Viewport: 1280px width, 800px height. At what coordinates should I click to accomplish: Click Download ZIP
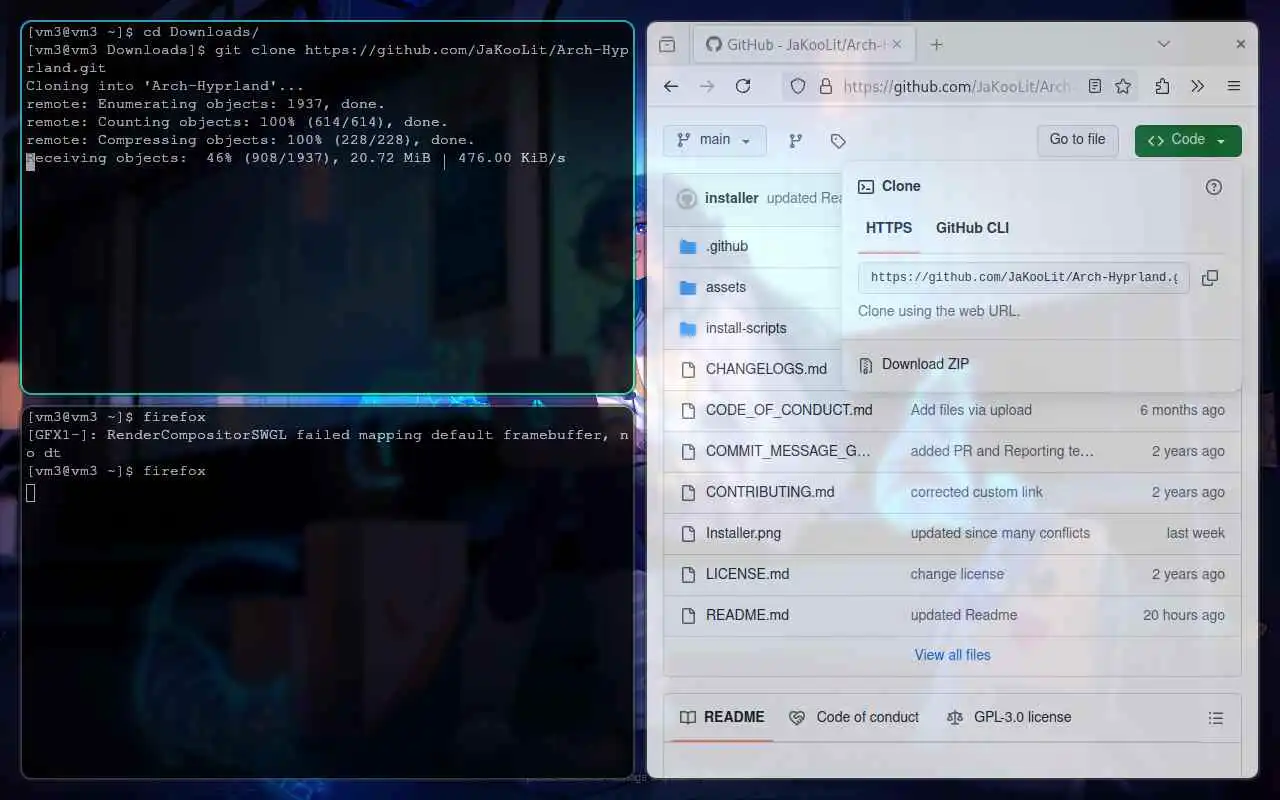[x=925, y=364]
